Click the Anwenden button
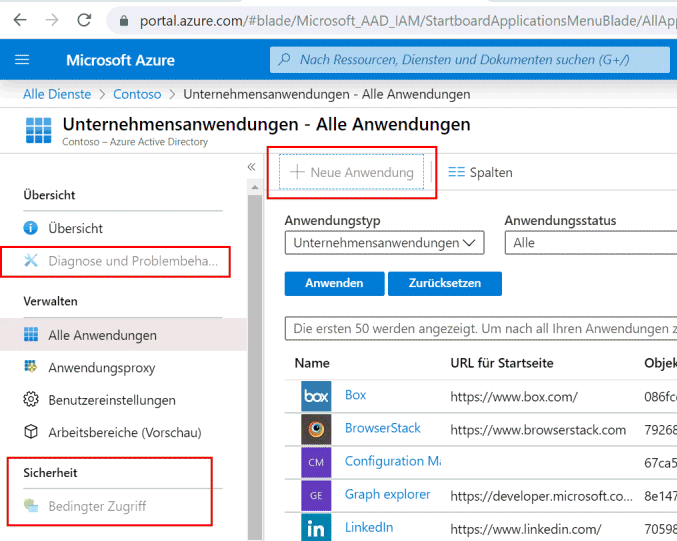Viewport: 677px width, 541px height. 334,283
